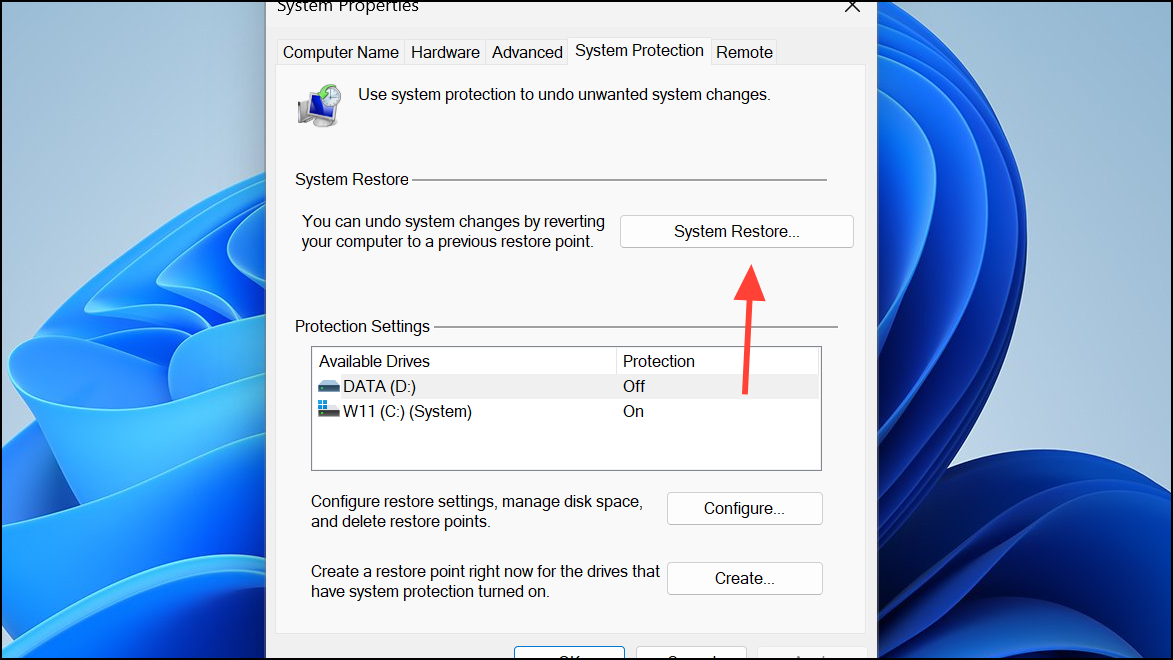Create a restore point now
The height and width of the screenshot is (660, 1173).
[x=744, y=578]
